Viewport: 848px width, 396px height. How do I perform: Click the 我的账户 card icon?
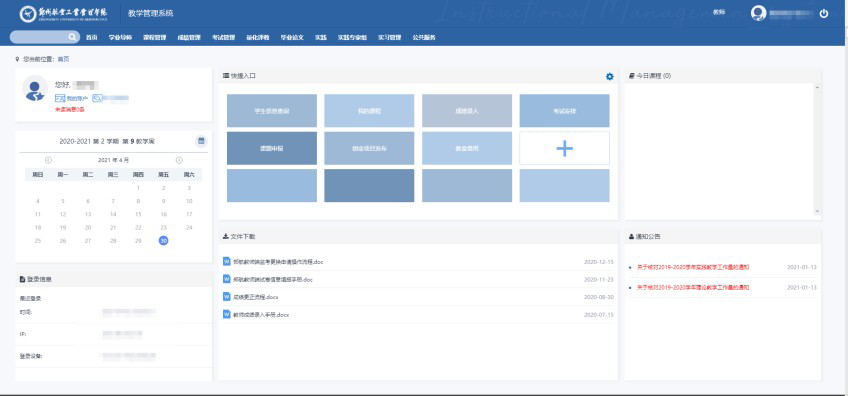tap(59, 98)
